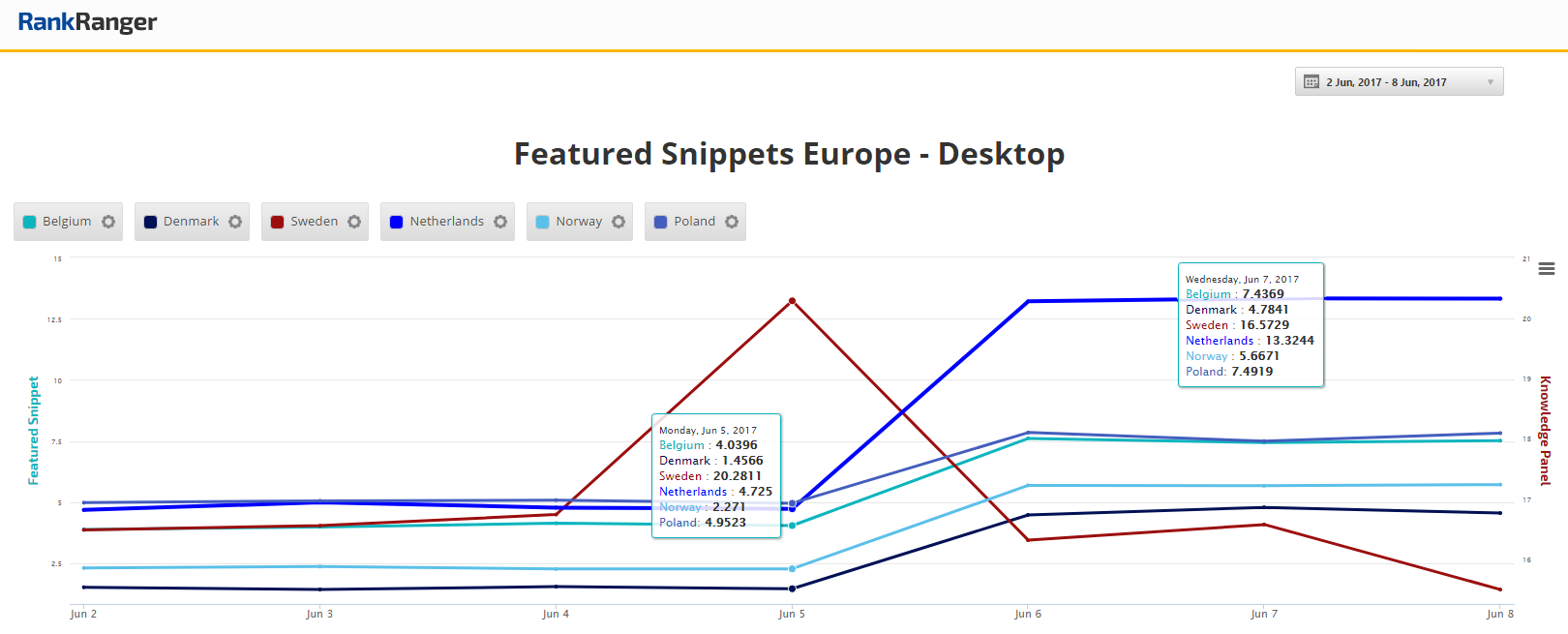The height and width of the screenshot is (634, 1568).
Task: Expand the date range dropdown arrow
Action: coord(1491,82)
